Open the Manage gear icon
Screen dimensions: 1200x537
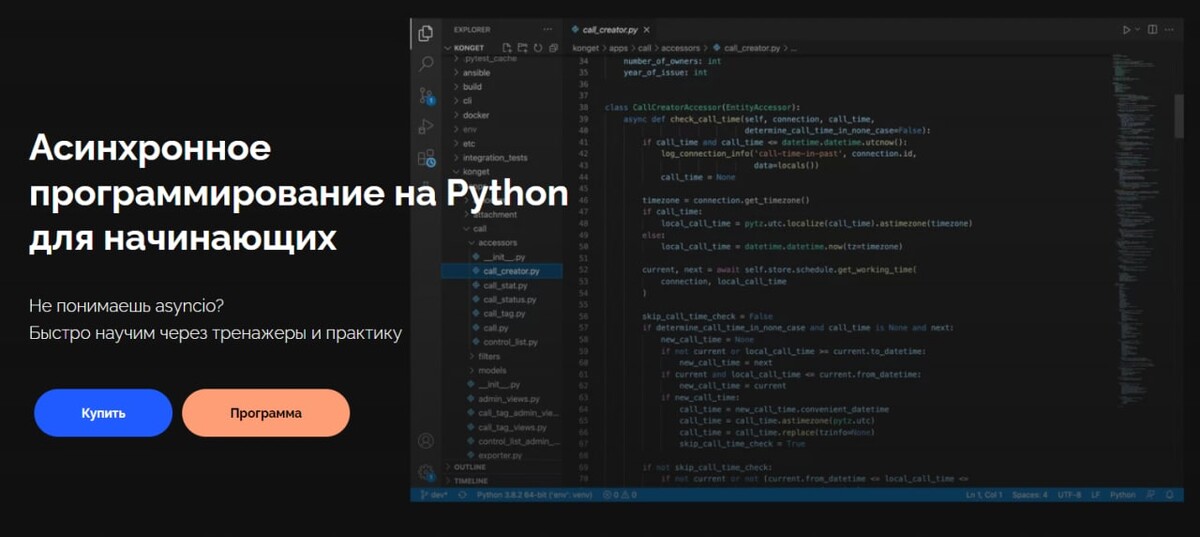426,472
